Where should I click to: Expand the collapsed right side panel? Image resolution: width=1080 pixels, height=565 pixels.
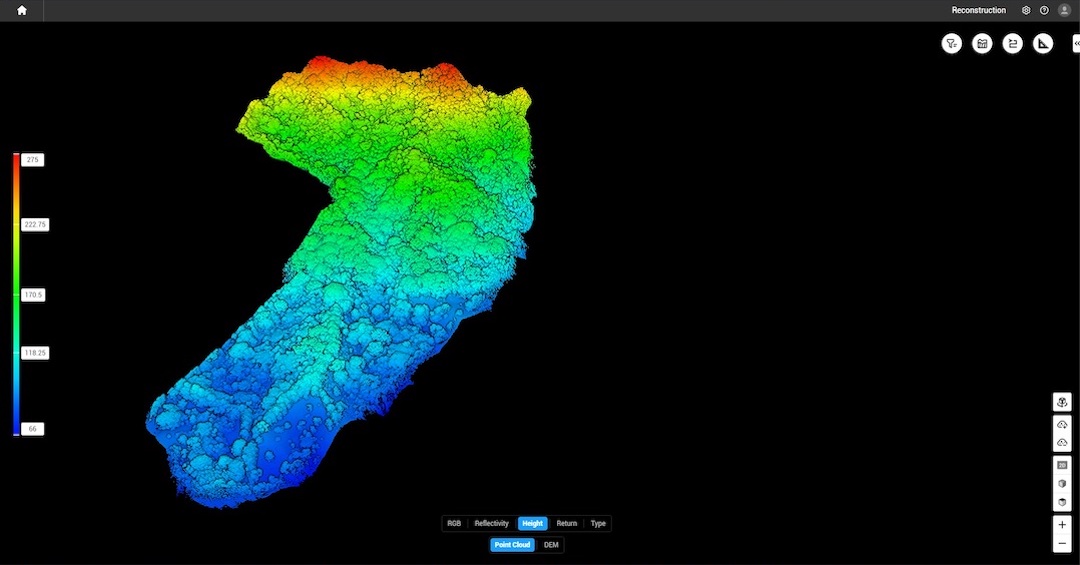[1076, 43]
